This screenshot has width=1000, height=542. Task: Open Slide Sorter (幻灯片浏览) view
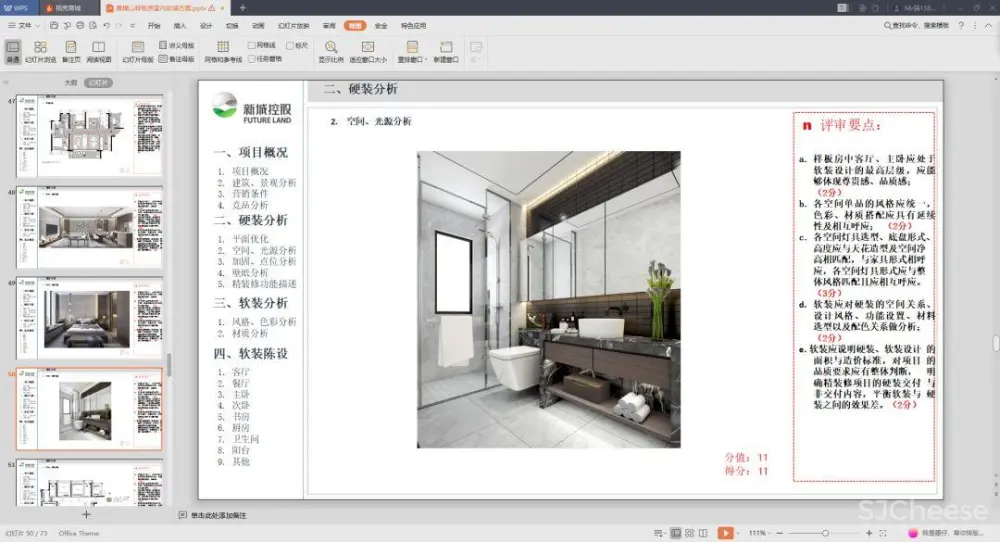(41, 51)
